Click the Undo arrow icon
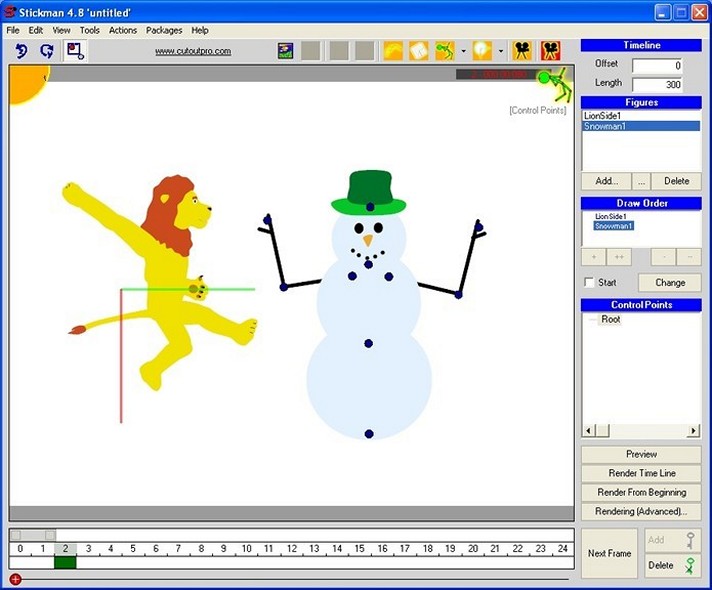This screenshot has height=590, width=712. pyautogui.click(x=21, y=50)
